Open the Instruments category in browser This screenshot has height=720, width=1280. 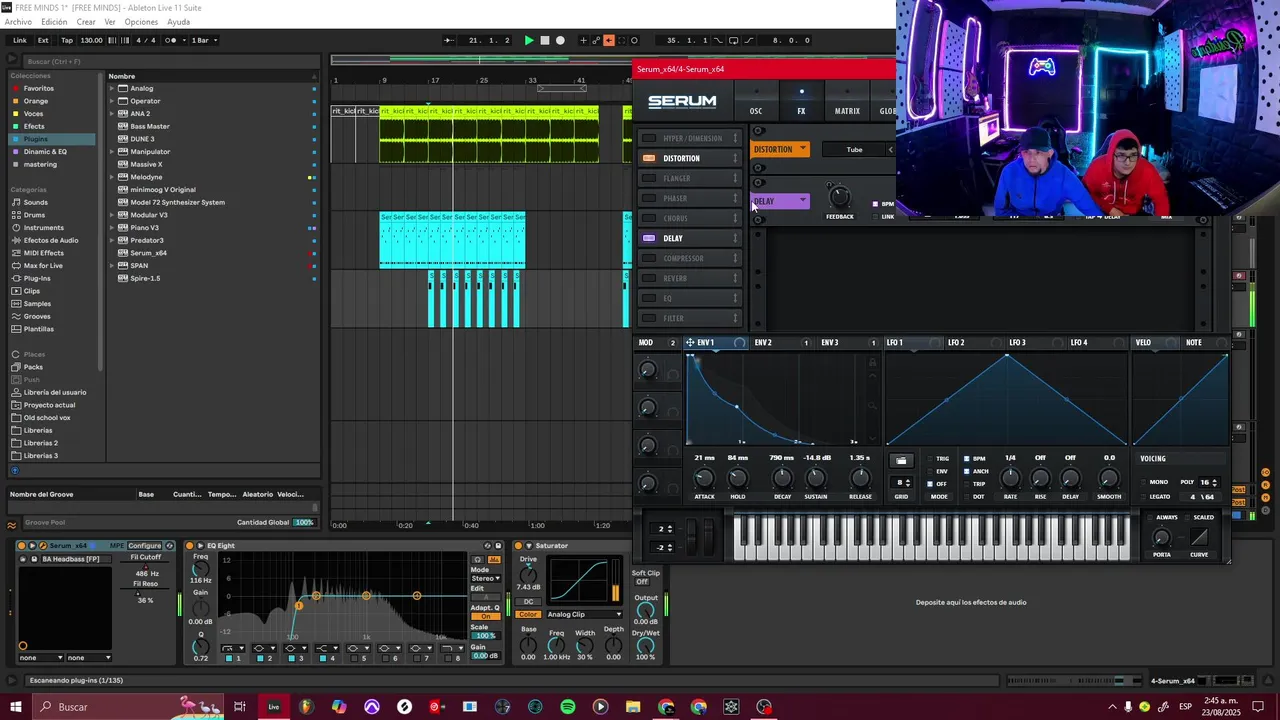(x=43, y=228)
